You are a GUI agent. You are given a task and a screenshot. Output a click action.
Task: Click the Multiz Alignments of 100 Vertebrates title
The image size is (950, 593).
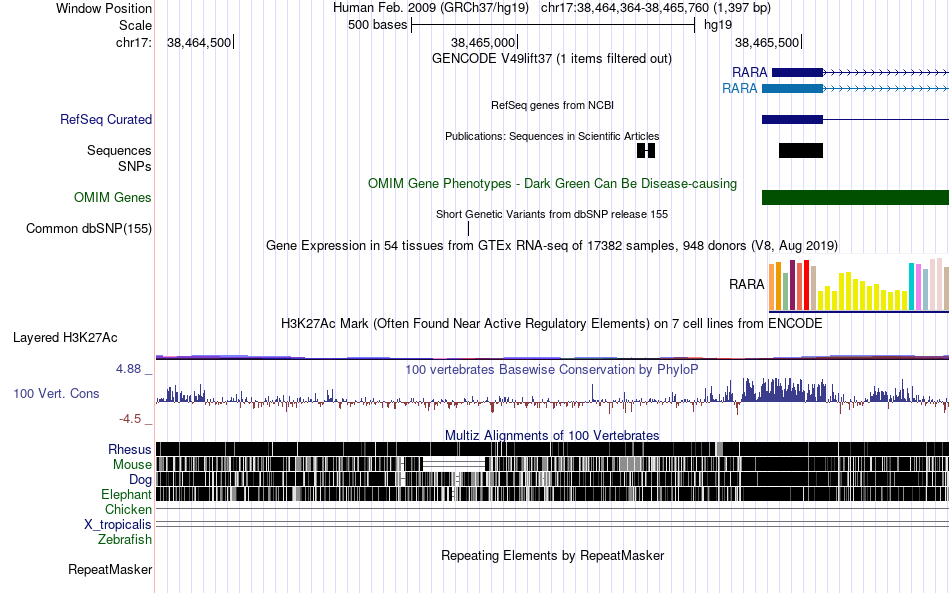tap(552, 436)
